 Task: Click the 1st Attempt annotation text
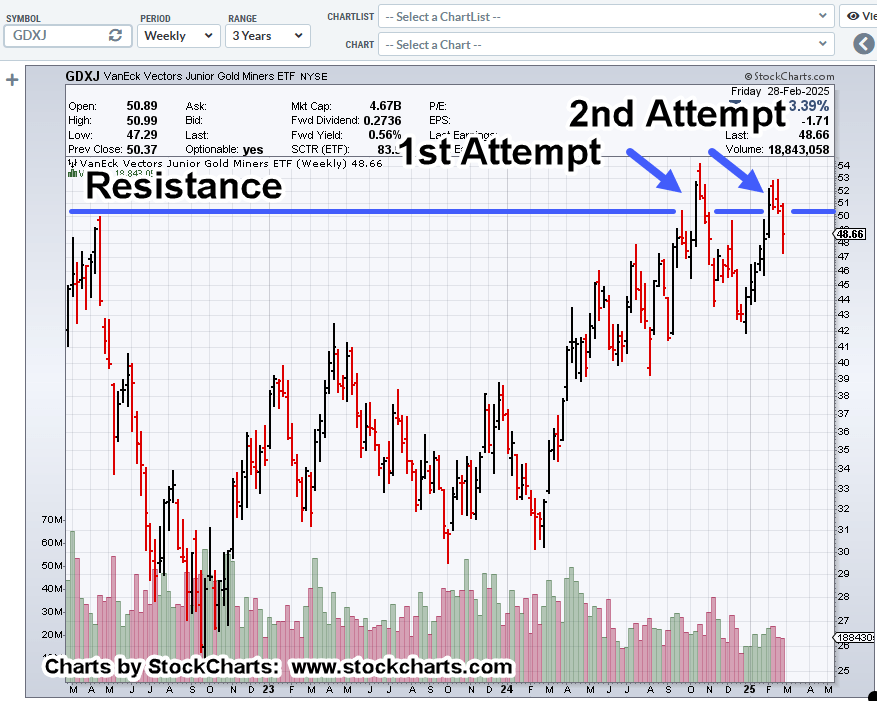pyautogui.click(x=500, y=151)
